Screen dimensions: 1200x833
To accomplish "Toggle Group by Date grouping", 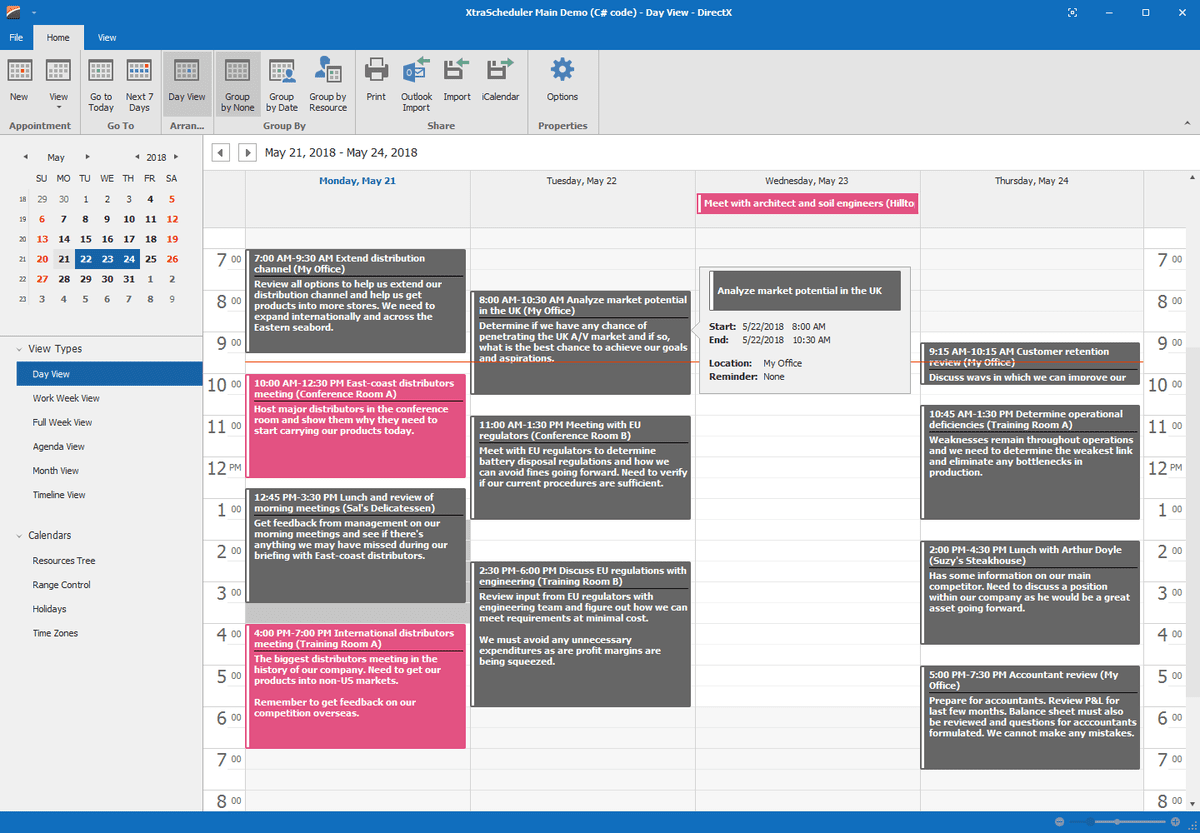I will (282, 83).
